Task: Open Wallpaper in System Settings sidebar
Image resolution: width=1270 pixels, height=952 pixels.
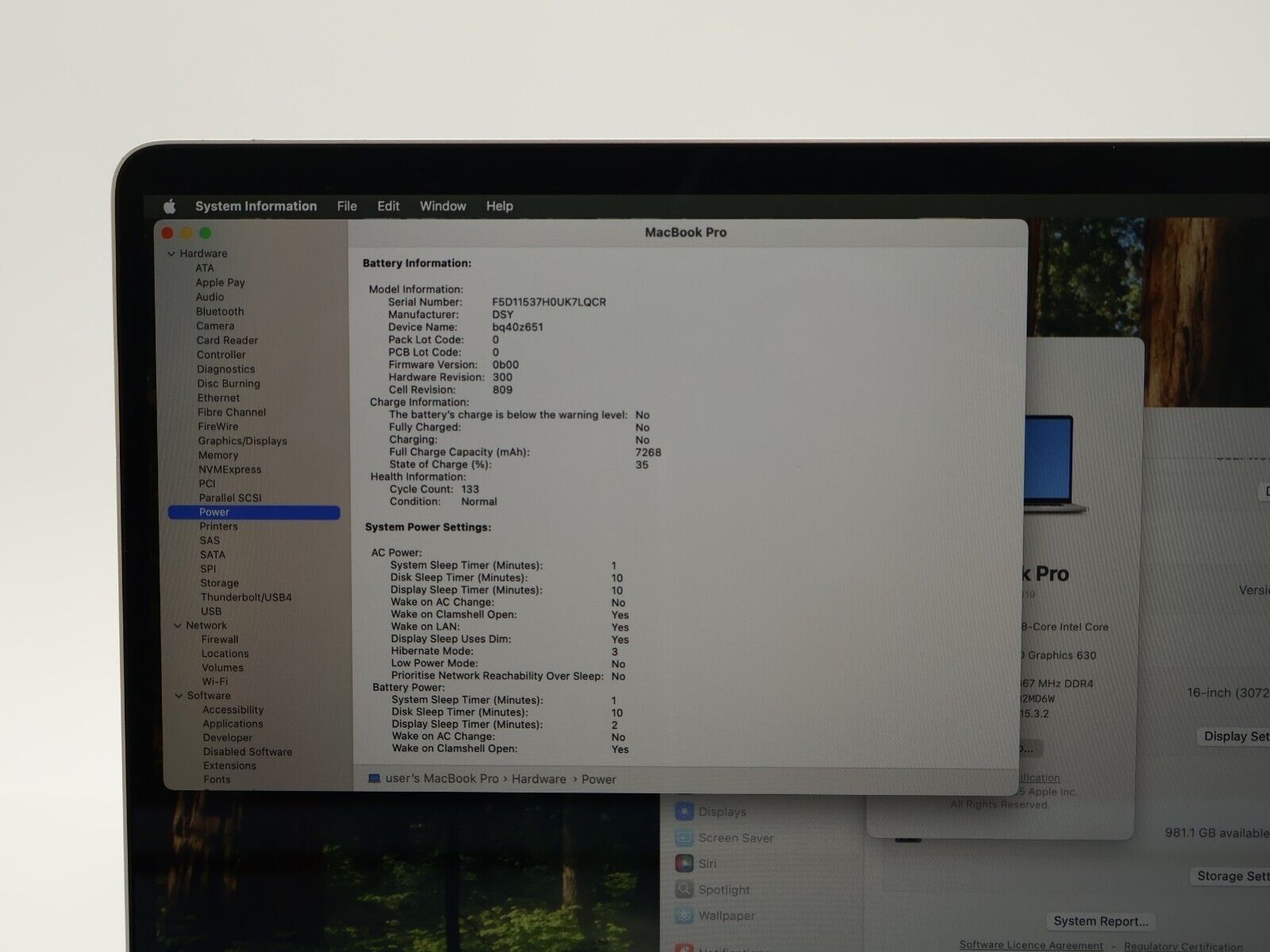Action: (x=715, y=916)
